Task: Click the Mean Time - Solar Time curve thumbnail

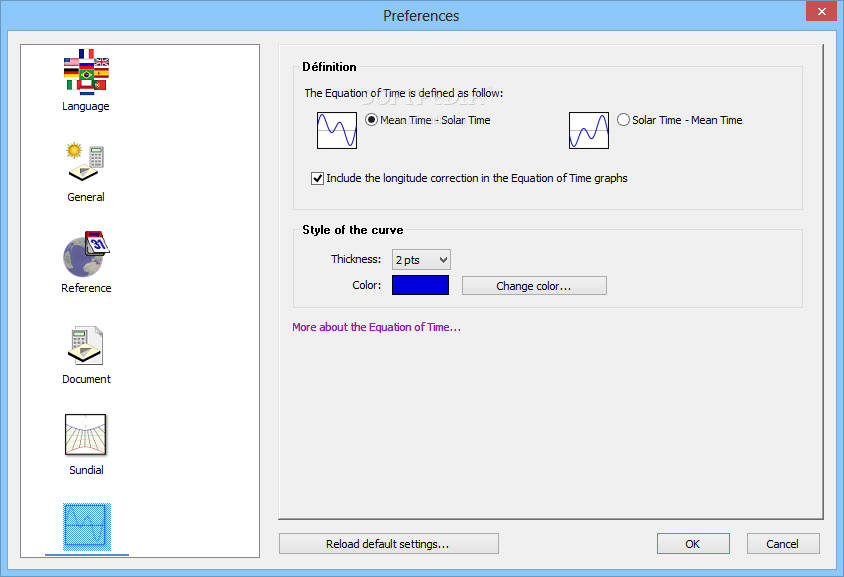Action: tap(337, 130)
